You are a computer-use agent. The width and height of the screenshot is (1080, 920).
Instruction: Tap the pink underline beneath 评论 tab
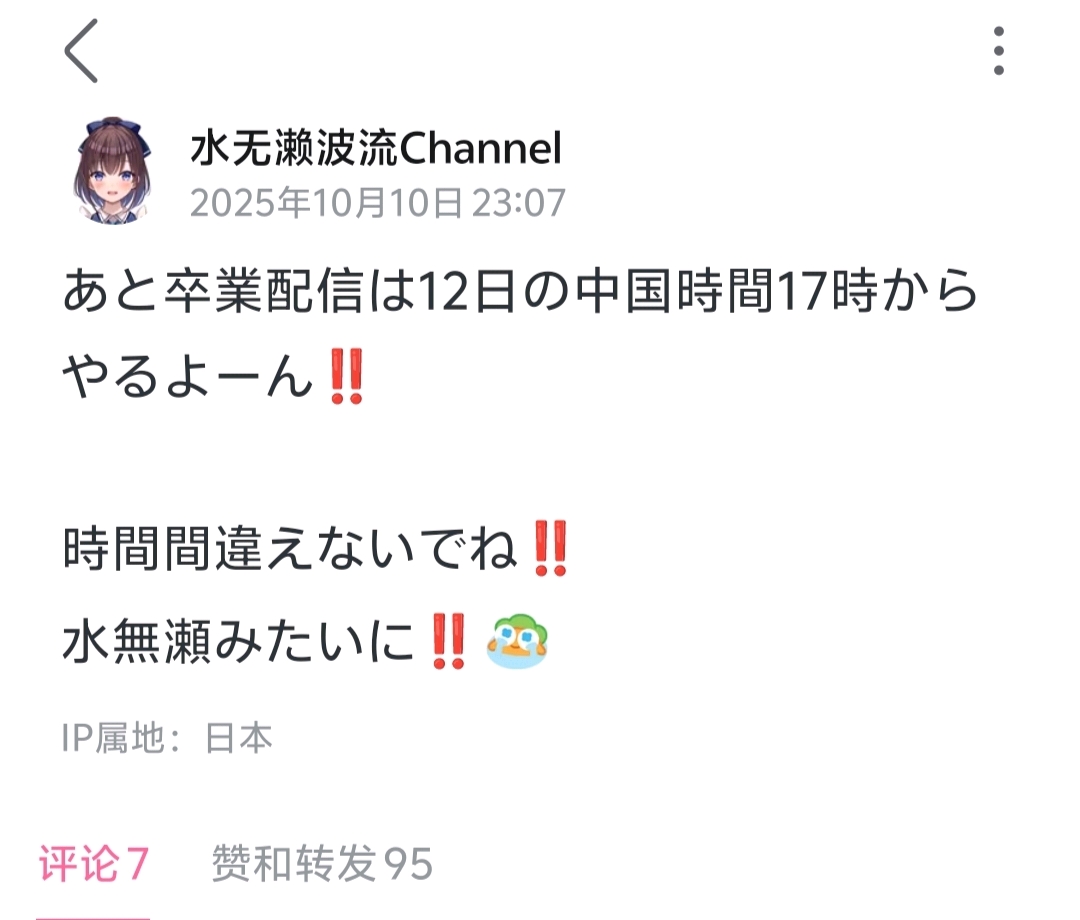pos(93,918)
